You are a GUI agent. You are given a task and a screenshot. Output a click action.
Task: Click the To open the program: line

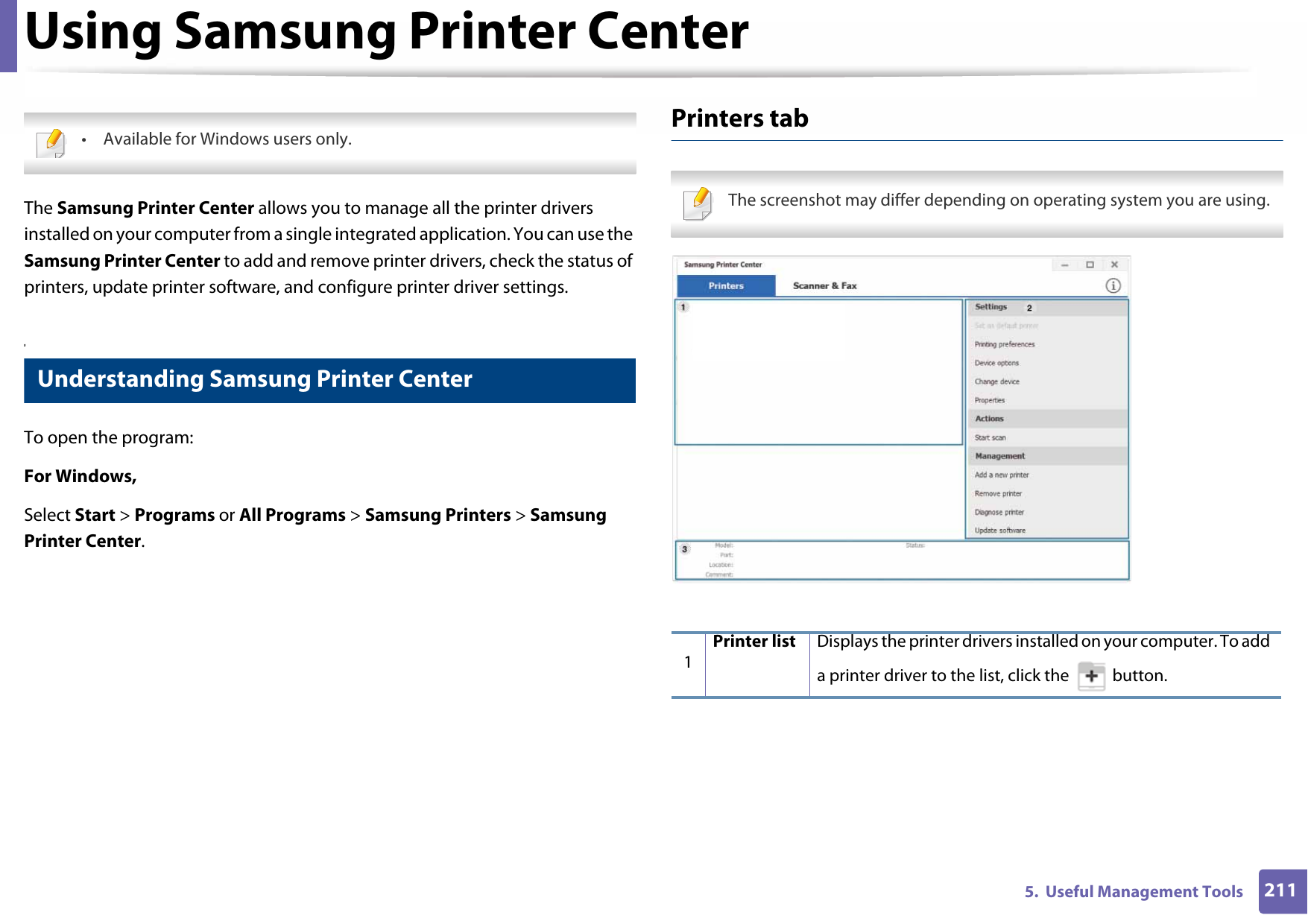(x=109, y=437)
